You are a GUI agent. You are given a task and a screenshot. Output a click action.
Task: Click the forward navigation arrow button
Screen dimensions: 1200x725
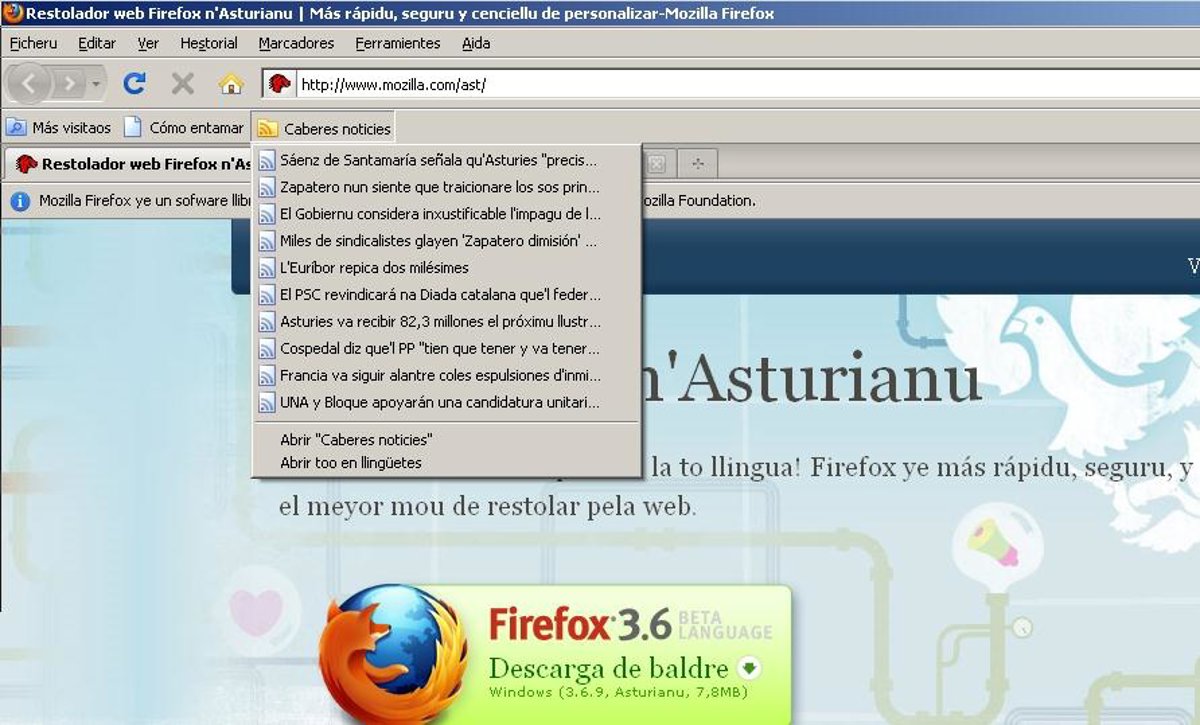point(69,84)
